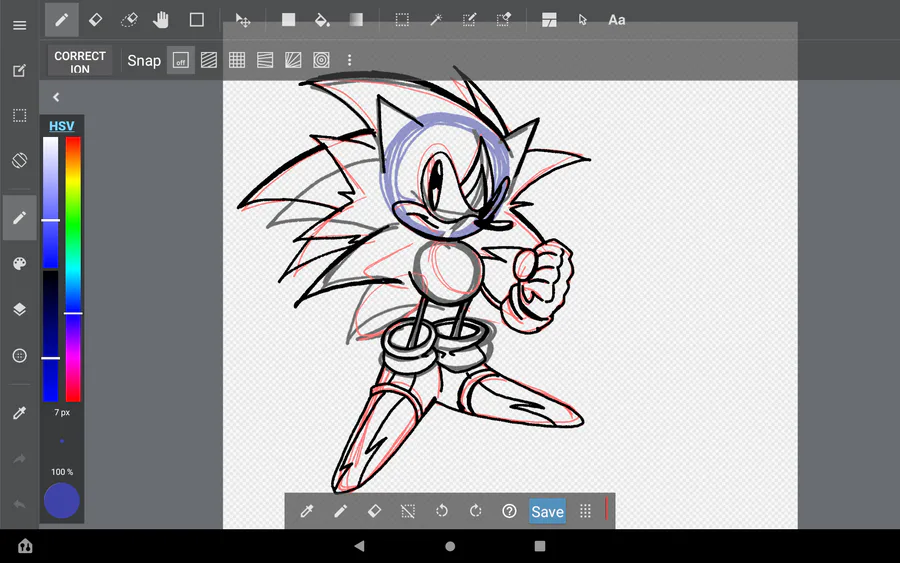Enable grid snap guide
This screenshot has height=563, width=900.
(x=237, y=60)
